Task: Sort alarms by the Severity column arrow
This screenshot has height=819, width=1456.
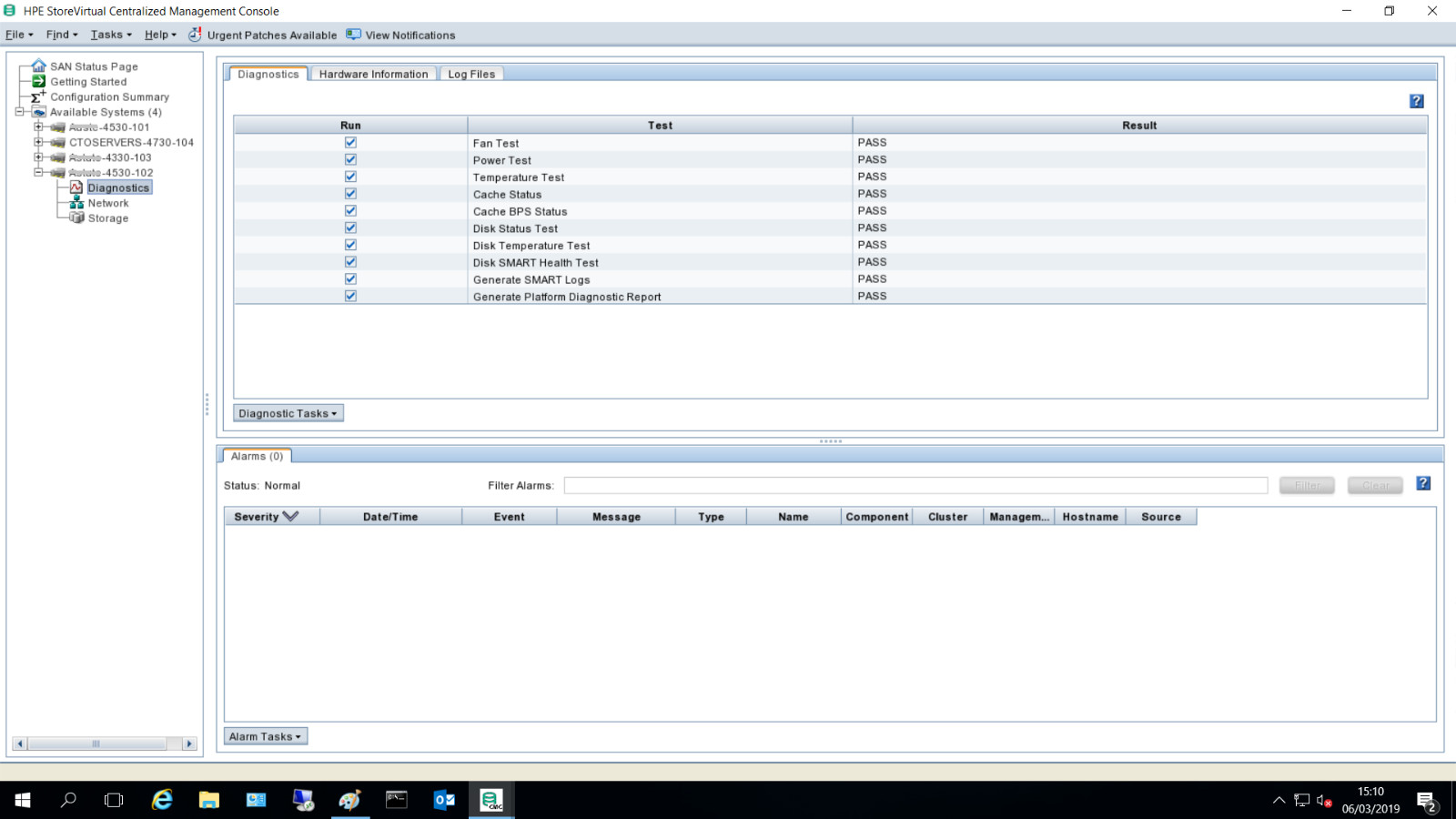Action: click(290, 516)
